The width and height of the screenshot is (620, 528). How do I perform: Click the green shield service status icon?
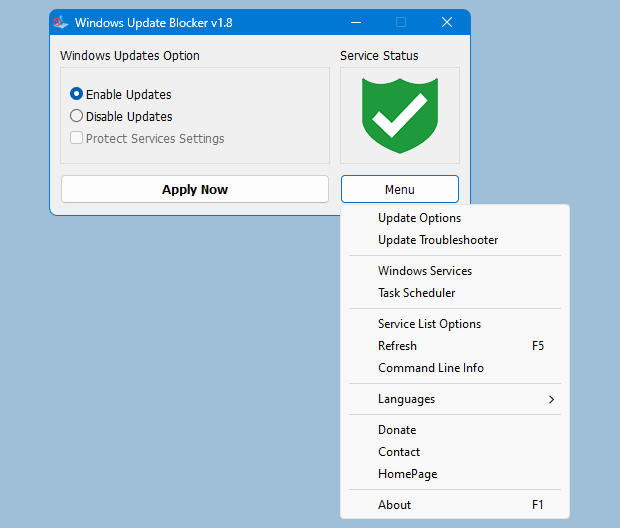coord(400,115)
